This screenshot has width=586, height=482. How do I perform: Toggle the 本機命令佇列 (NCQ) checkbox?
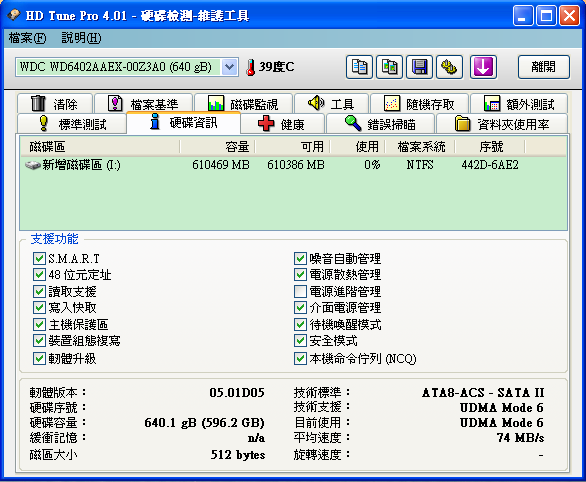coord(300,359)
